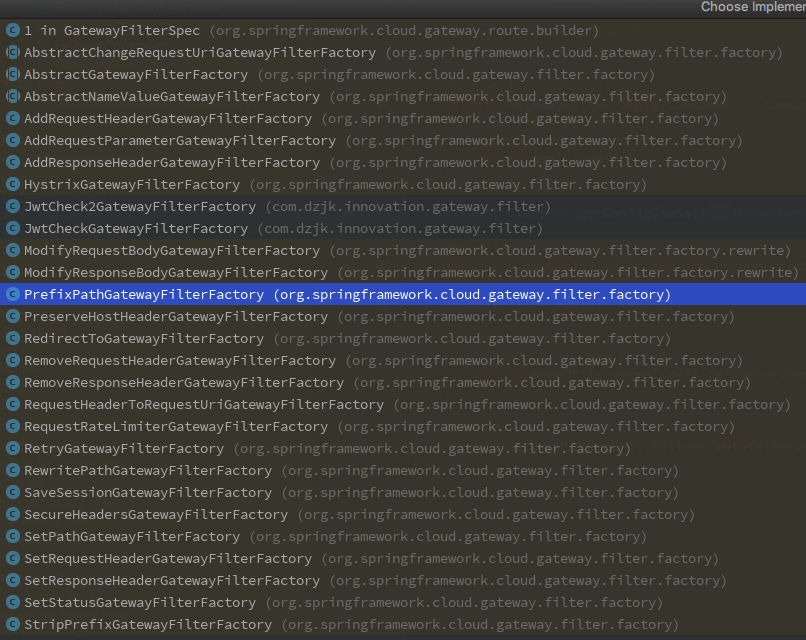Click class icon of SetRequestHeaderGatewayFilterFactory
Viewport: 806px width, 640px height.
[13, 558]
